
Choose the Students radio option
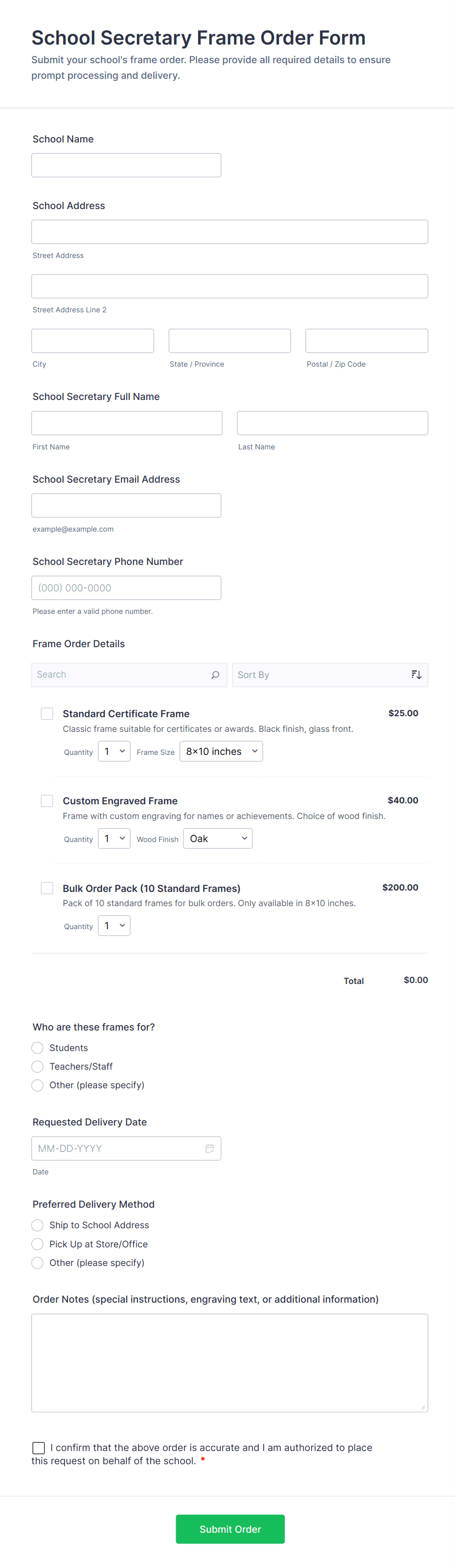tap(38, 1048)
